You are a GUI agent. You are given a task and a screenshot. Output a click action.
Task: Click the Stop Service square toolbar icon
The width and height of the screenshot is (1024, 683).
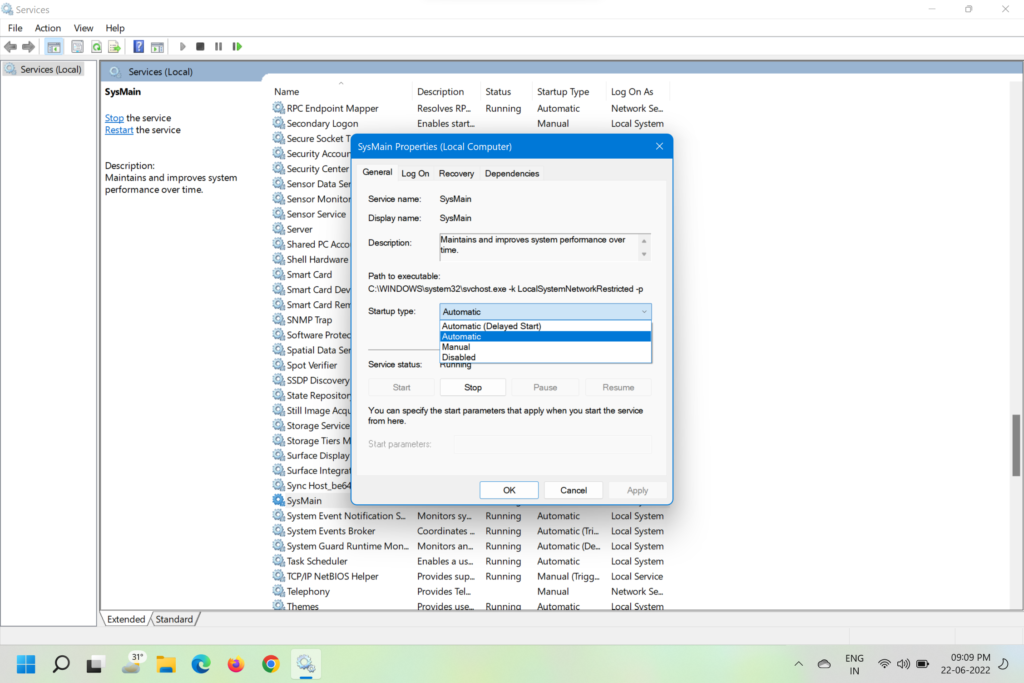click(x=200, y=47)
